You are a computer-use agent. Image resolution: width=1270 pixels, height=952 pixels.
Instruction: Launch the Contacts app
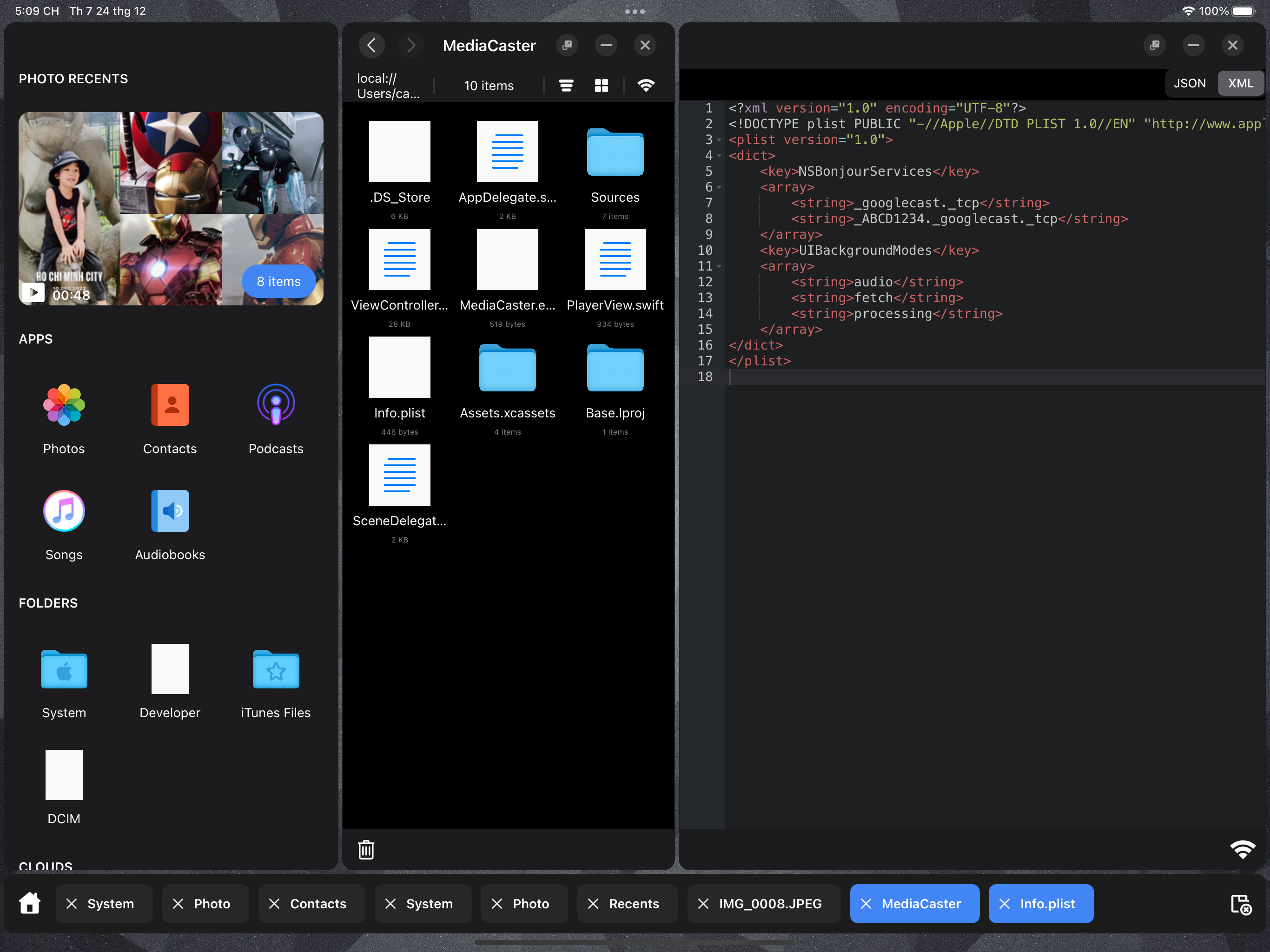pos(170,420)
